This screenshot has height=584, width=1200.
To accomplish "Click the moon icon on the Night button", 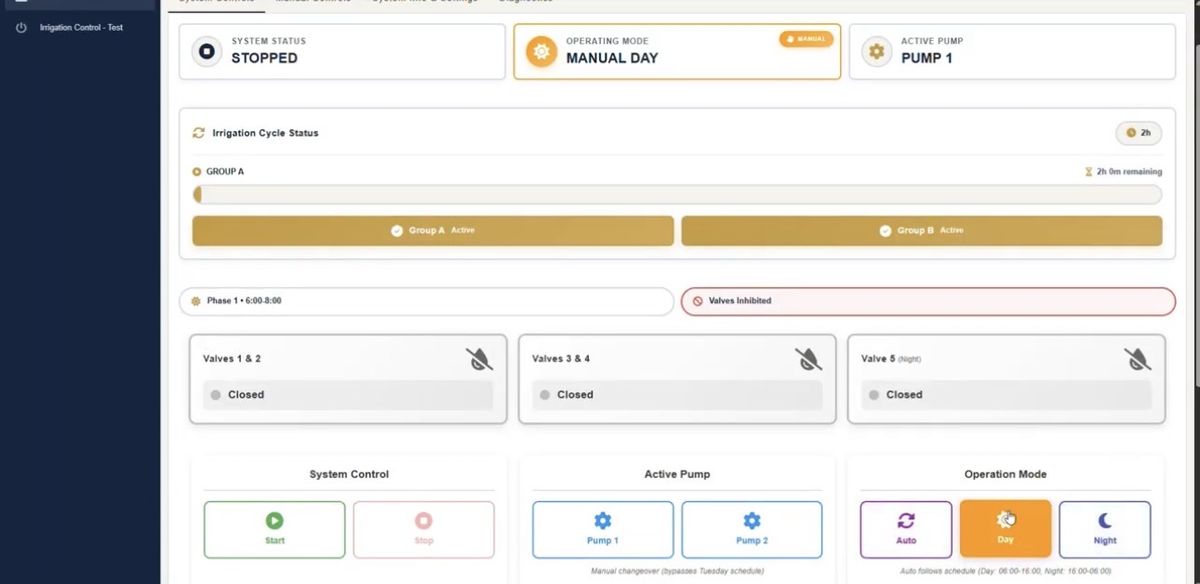I will [x=1104, y=520].
